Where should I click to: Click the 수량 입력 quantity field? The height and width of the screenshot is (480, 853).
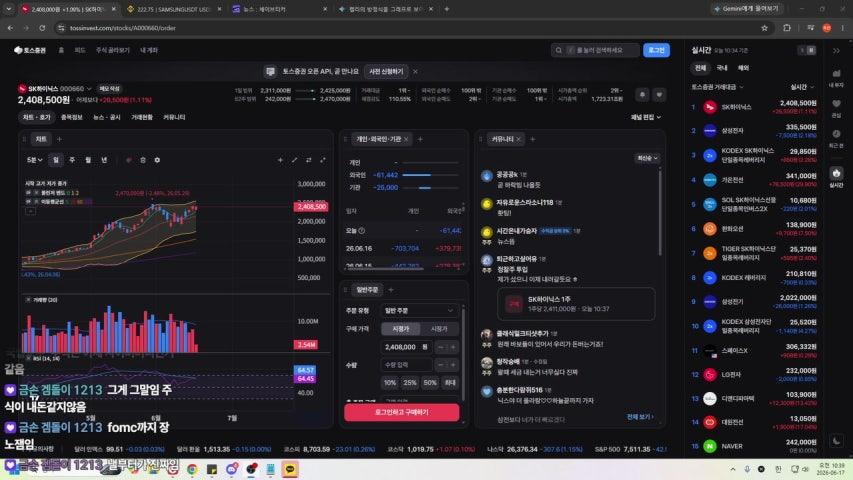click(x=407, y=365)
